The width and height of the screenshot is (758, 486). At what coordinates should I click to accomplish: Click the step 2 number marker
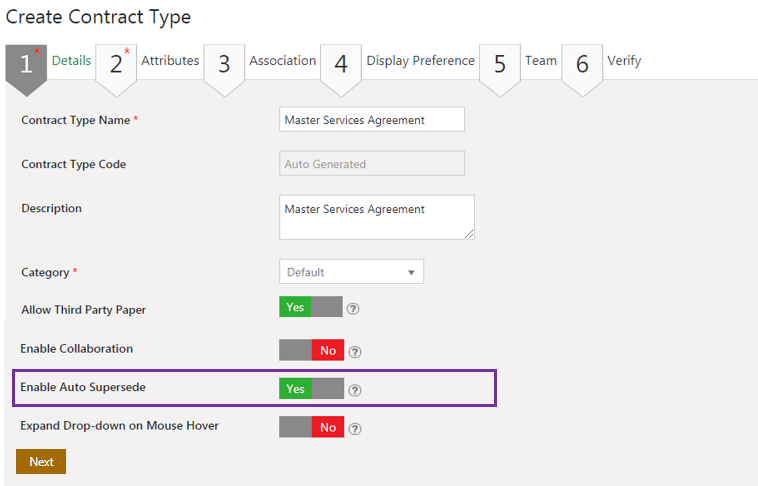pyautogui.click(x=116, y=65)
